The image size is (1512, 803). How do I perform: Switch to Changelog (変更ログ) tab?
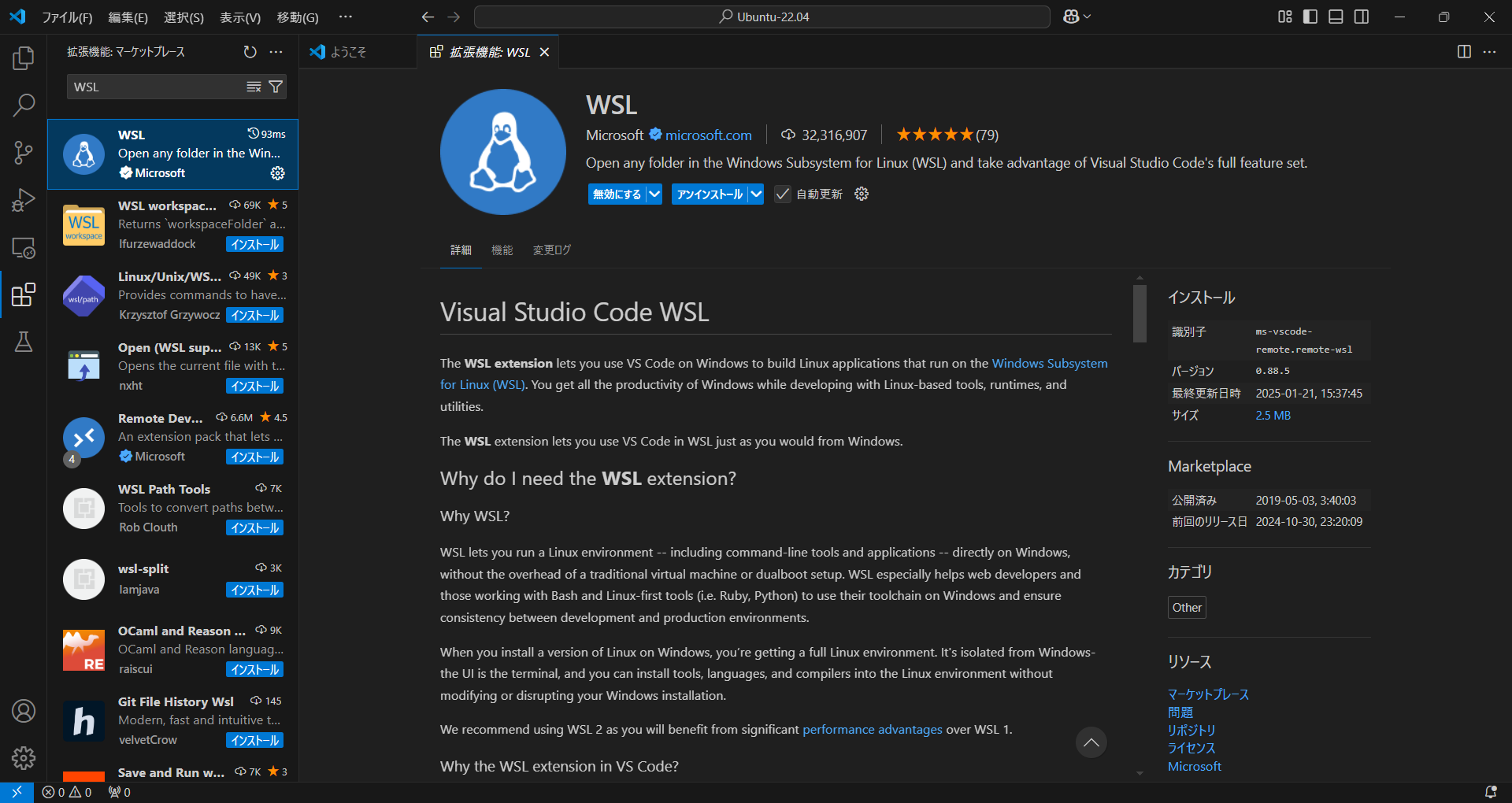551,250
